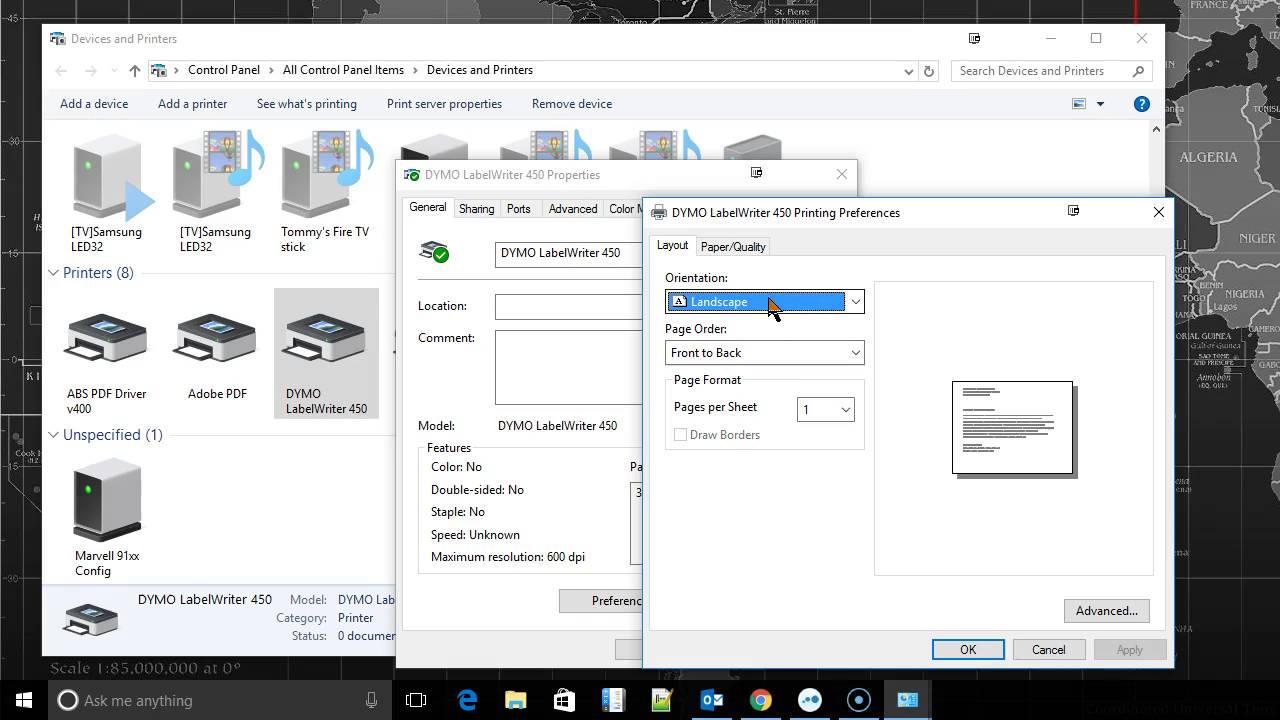Open the Windows Store taskbar icon
The width and height of the screenshot is (1280, 720).
coord(564,700)
